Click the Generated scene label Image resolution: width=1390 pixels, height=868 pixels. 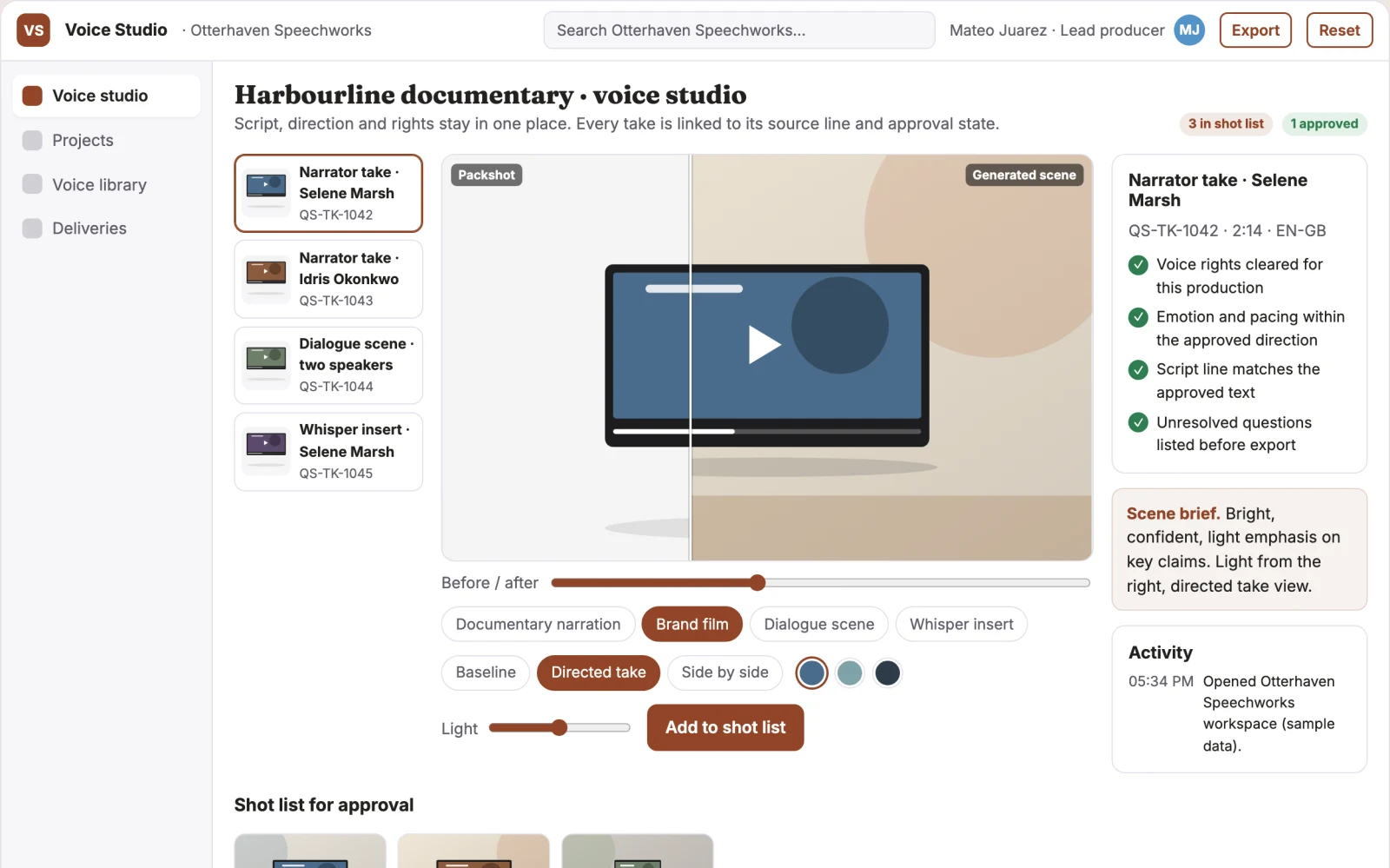[1024, 175]
